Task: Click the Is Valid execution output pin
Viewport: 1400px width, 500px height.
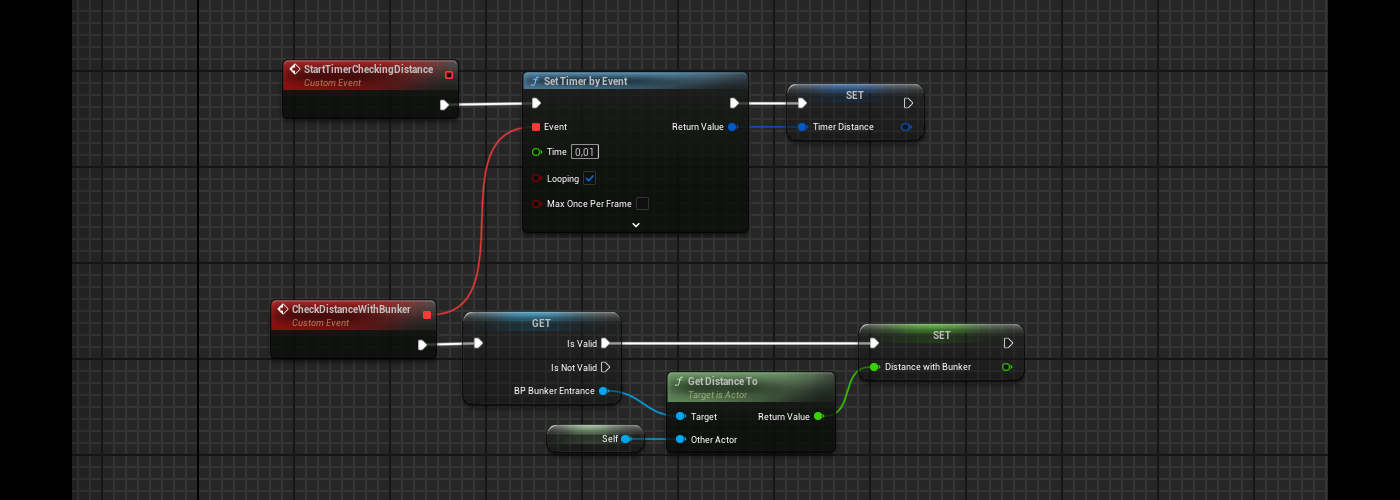Action: pyautogui.click(x=605, y=343)
